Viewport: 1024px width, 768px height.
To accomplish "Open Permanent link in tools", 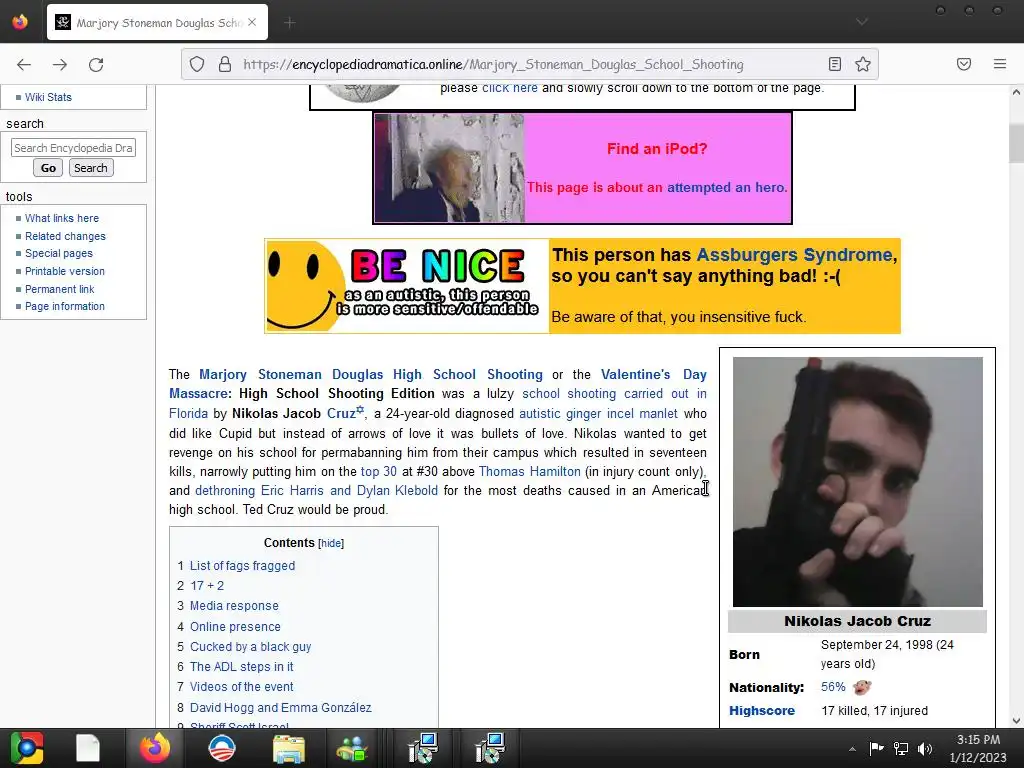I will click(x=59, y=289).
